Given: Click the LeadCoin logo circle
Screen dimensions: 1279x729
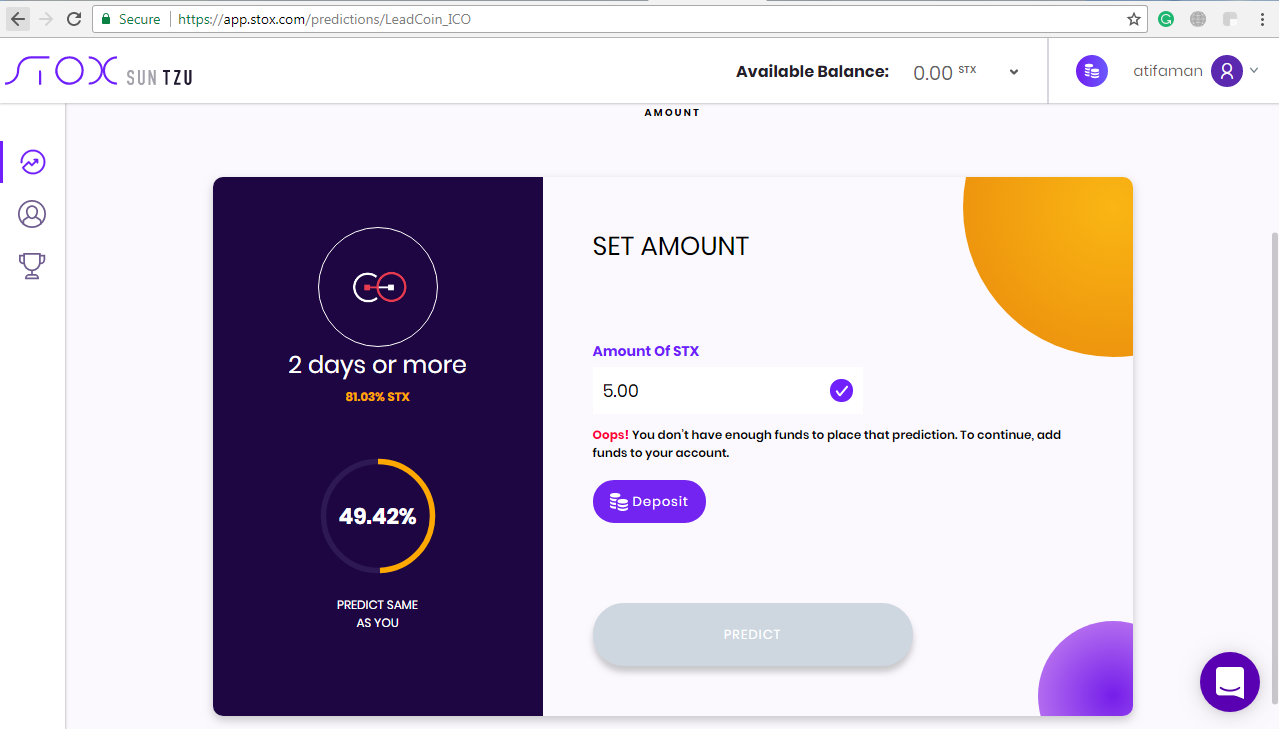Looking at the screenshot, I should [x=378, y=288].
